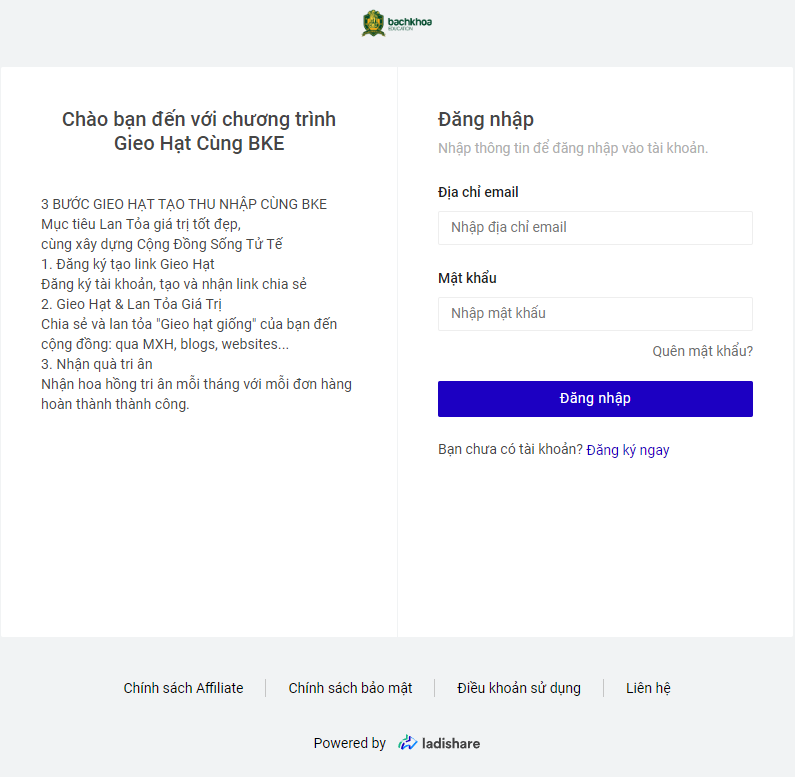Viewport: 795px width, 777px height.
Task: Focus the "Nhập địa chỉ email" field
Action: [x=595, y=228]
